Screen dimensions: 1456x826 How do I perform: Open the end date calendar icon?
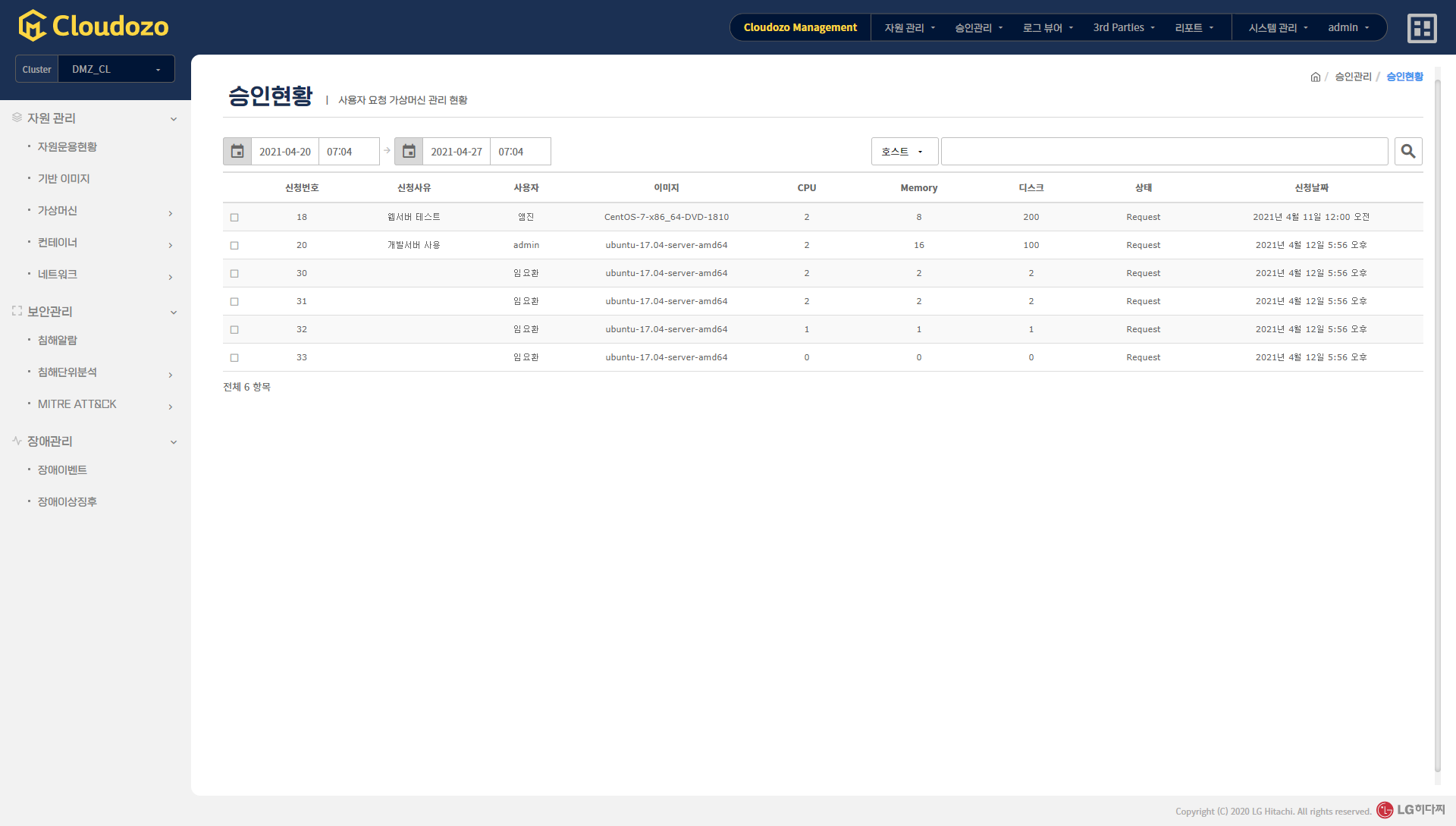[409, 152]
